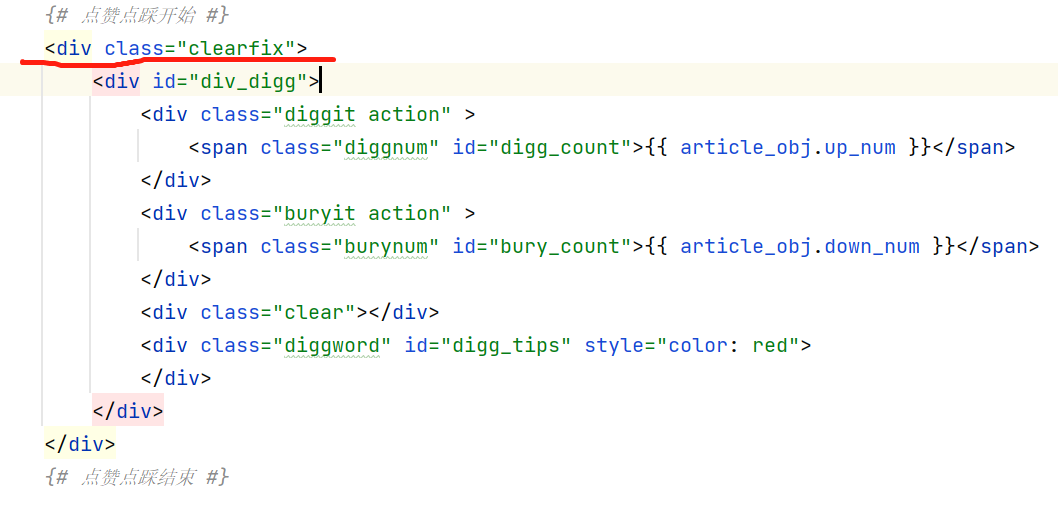Click the highlighted closing </div> of div_digg
1058x514 pixels.
(x=128, y=411)
